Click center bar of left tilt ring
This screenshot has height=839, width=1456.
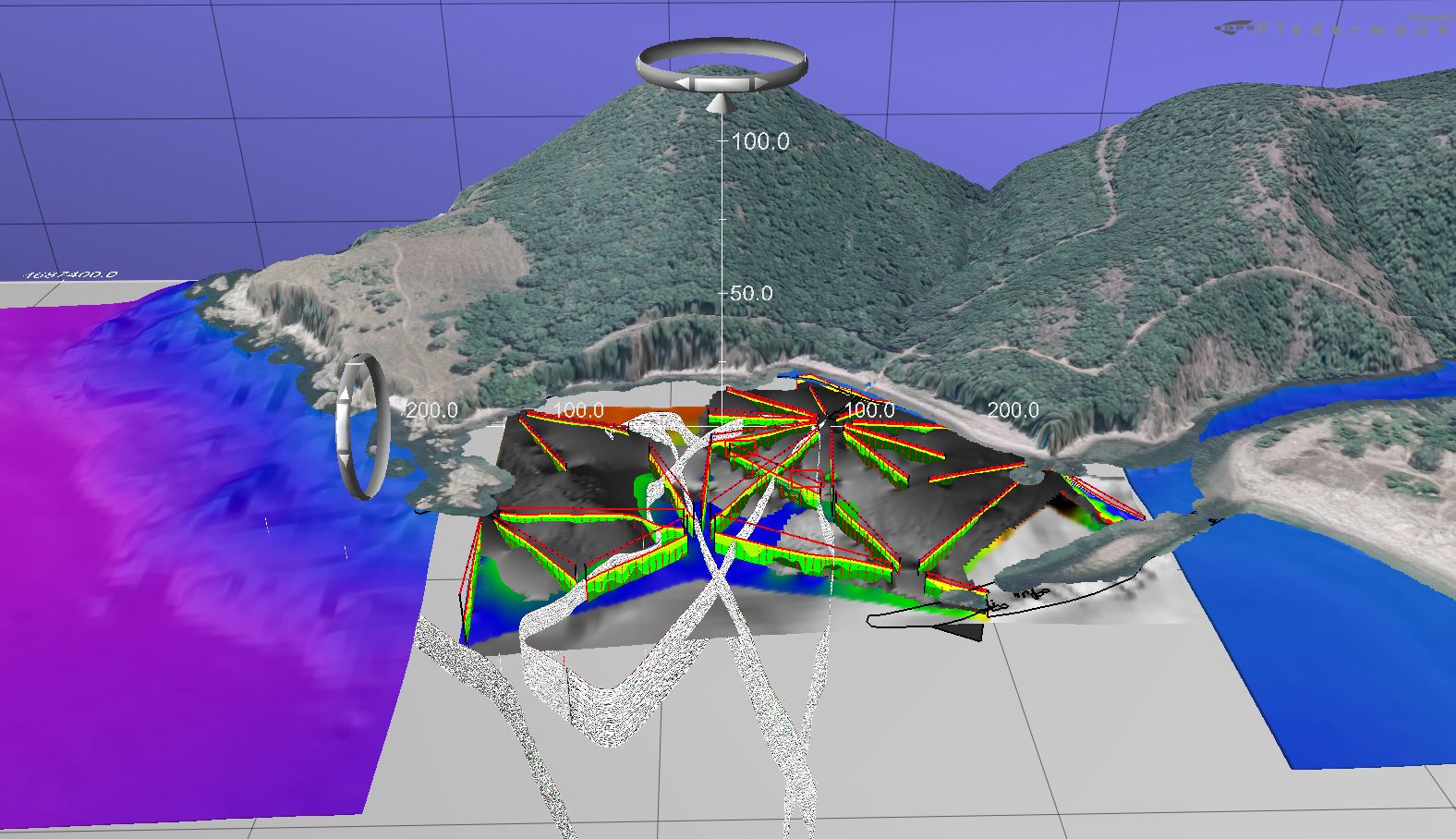pyautogui.click(x=344, y=427)
